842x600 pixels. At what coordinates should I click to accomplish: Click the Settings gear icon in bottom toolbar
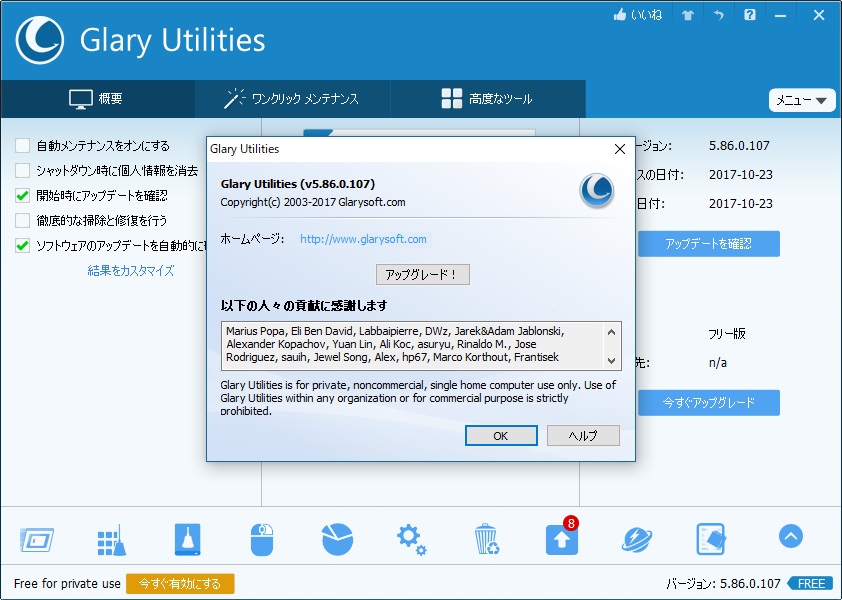pos(411,537)
